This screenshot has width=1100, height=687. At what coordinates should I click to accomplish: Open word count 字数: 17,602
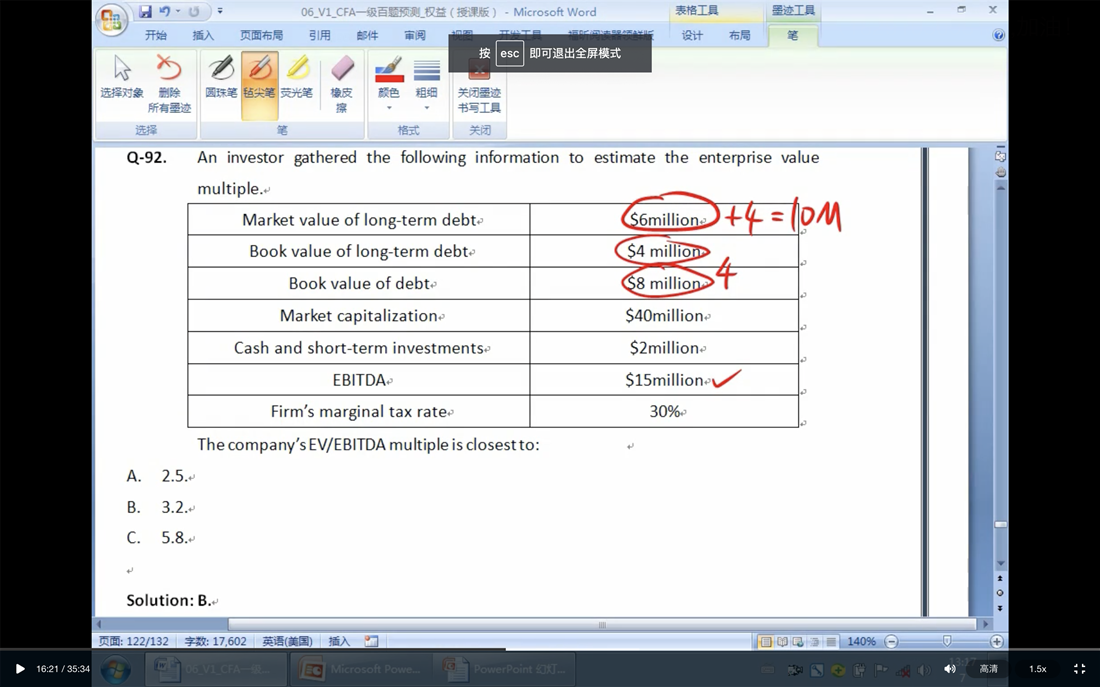(215, 641)
